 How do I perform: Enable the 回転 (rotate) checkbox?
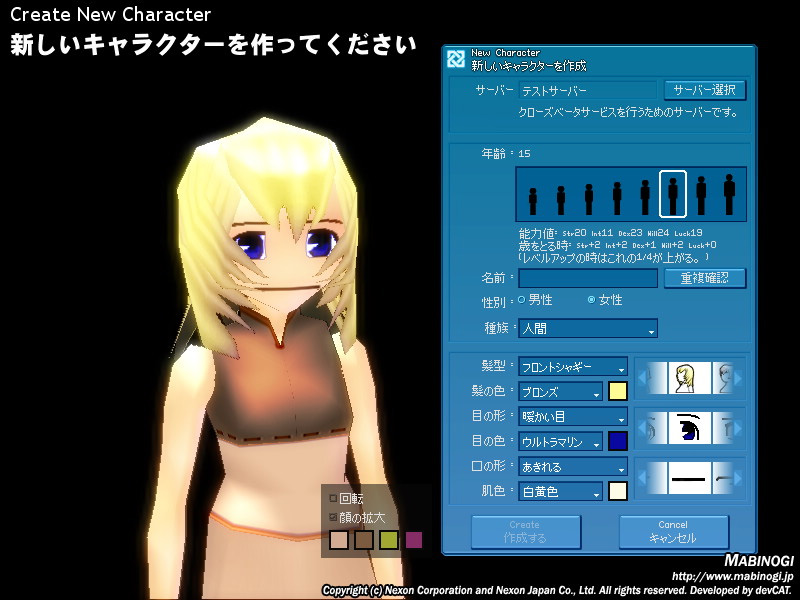click(333, 498)
